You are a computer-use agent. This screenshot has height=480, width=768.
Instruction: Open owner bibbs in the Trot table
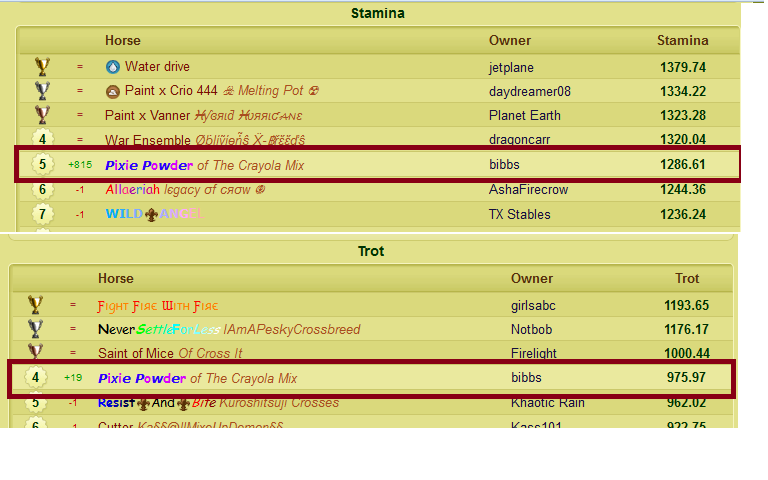pyautogui.click(x=527, y=378)
